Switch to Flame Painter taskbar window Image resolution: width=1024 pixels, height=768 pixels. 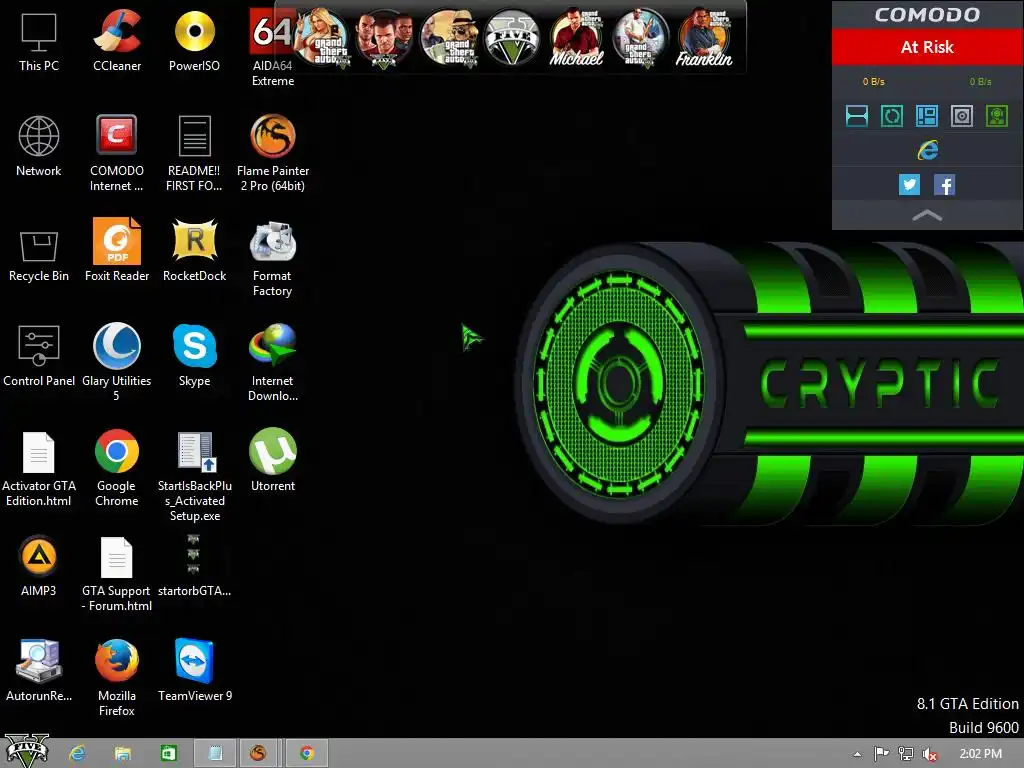pyautogui.click(x=259, y=754)
